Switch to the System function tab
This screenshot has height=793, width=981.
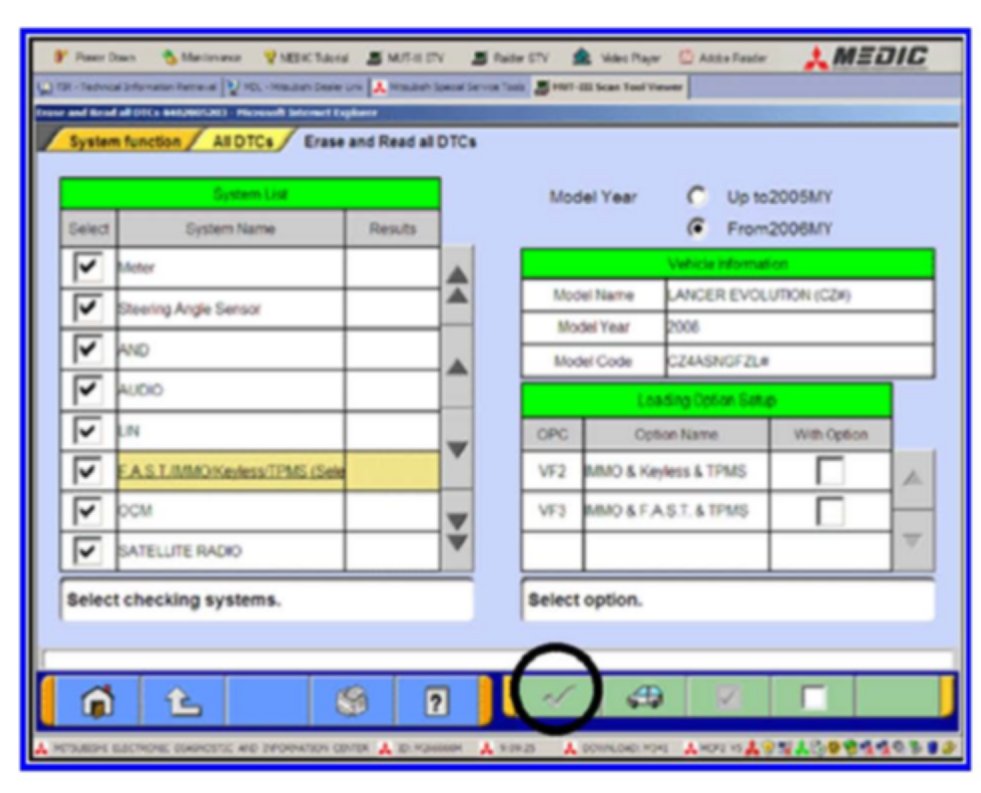point(123,142)
